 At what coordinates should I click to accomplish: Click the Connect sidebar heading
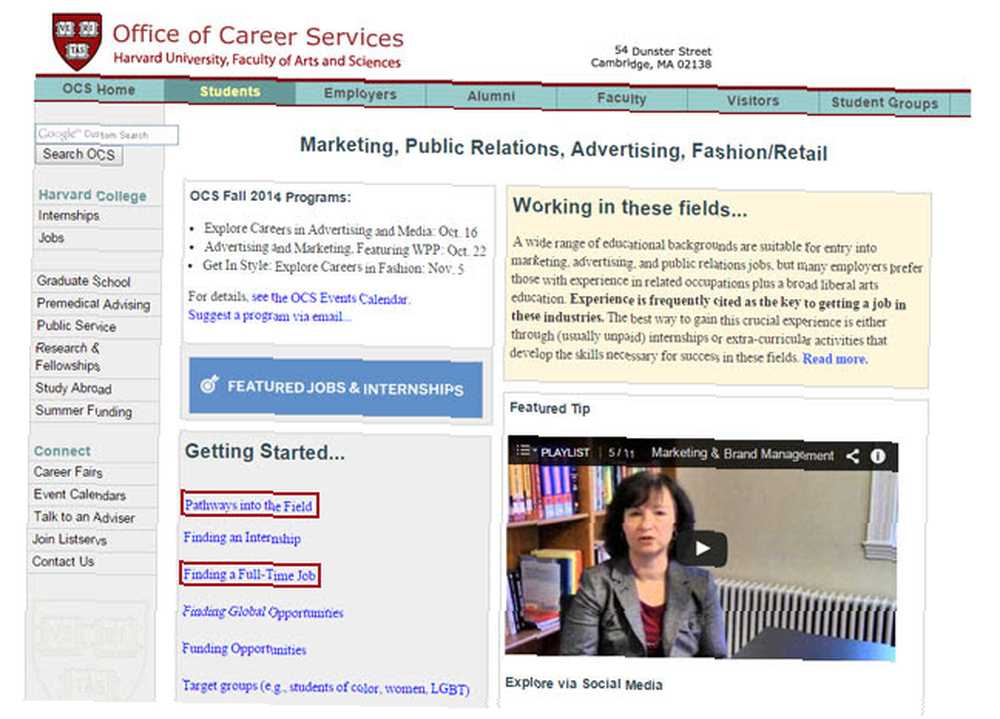click(x=62, y=451)
